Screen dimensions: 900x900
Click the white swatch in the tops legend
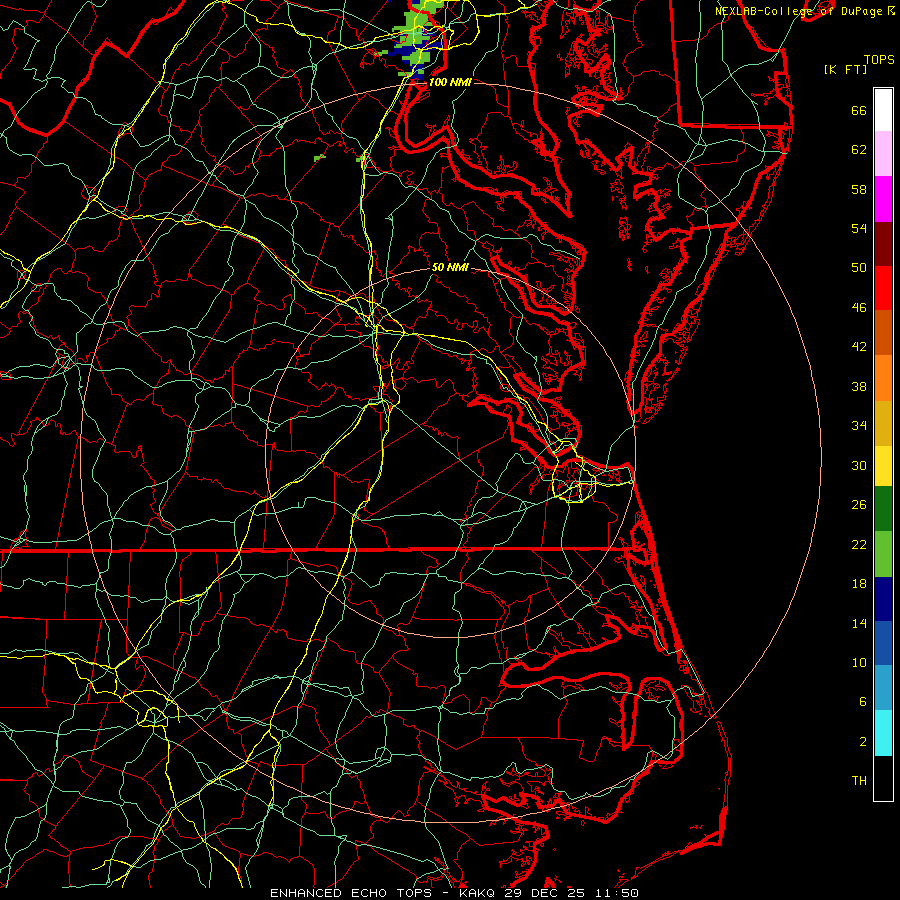point(883,110)
